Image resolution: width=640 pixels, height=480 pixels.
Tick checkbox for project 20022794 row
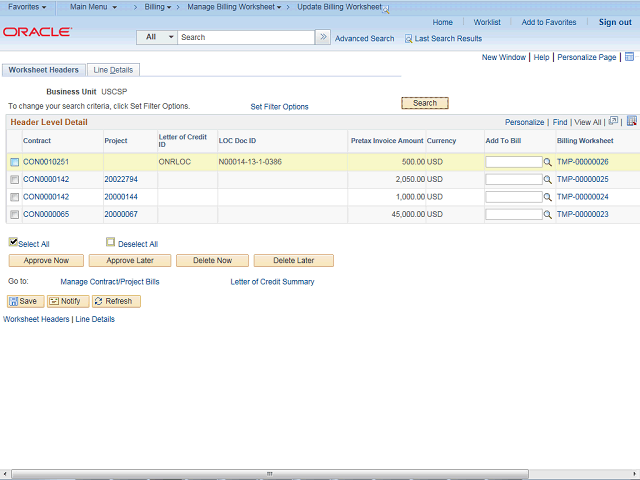click(x=14, y=180)
